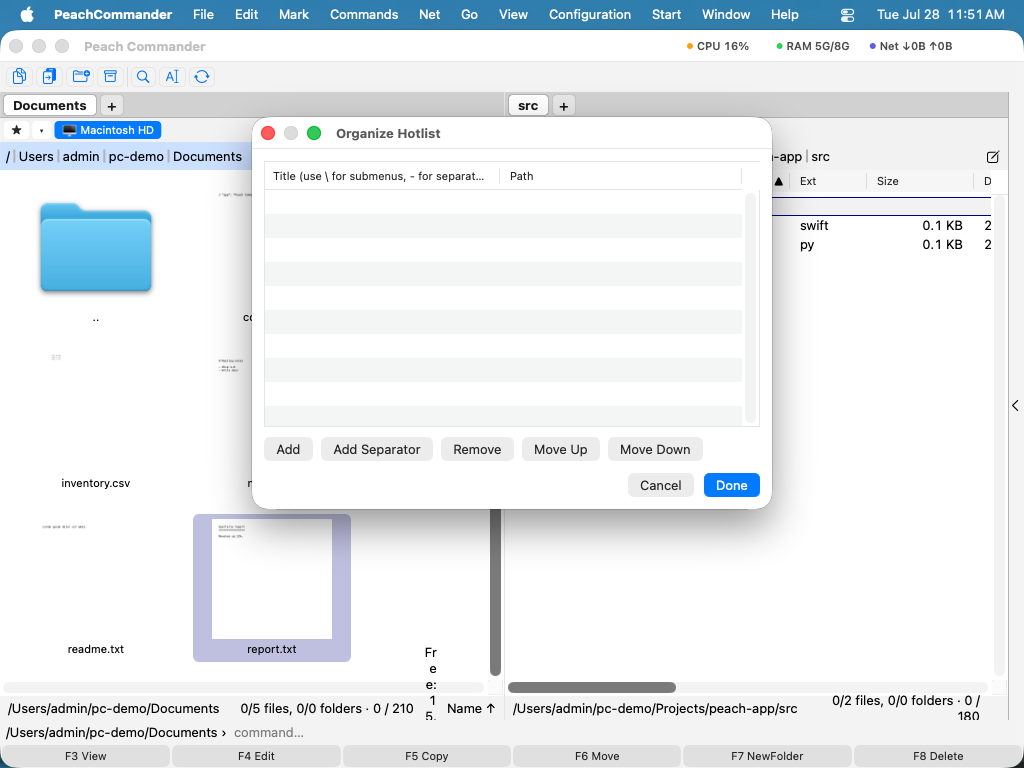This screenshot has height=768, width=1024.
Task: Click the side panel collapse chevron at right edge
Action: click(1016, 406)
